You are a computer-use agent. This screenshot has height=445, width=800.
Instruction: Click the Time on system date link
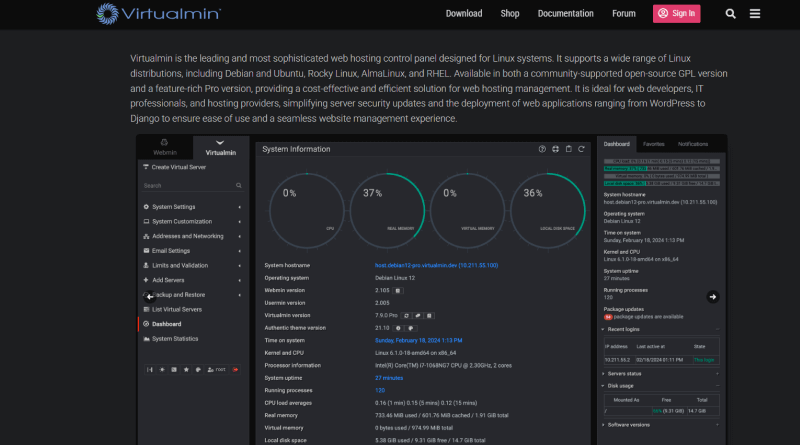coord(418,340)
